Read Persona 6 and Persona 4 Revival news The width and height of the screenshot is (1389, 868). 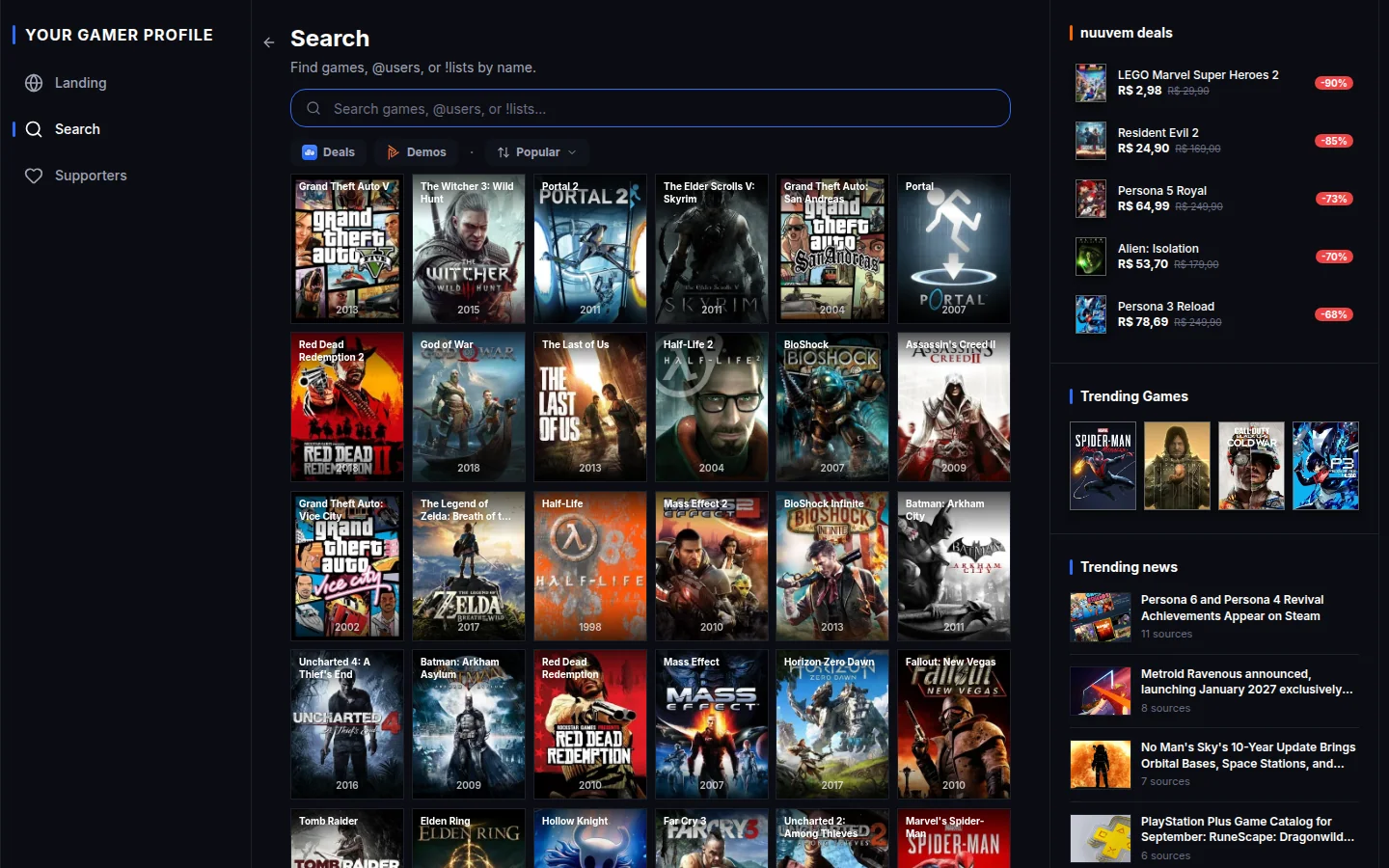pyautogui.click(x=1214, y=616)
